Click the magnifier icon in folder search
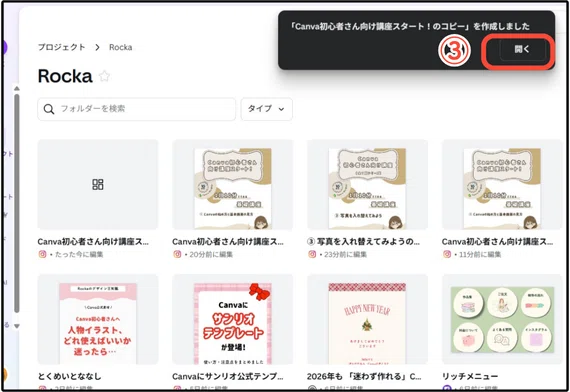Screen dimensions: 570x392 49,109
